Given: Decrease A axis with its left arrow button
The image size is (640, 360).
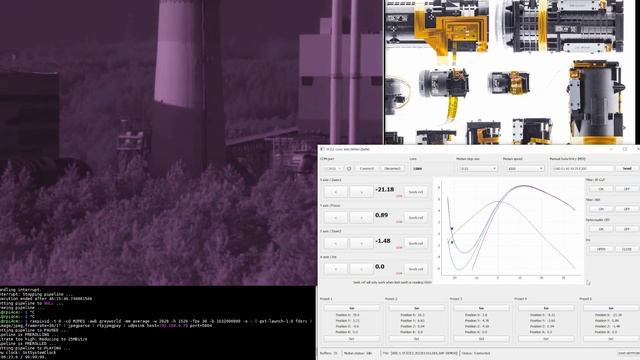Looking at the screenshot, I should coord(336,269).
